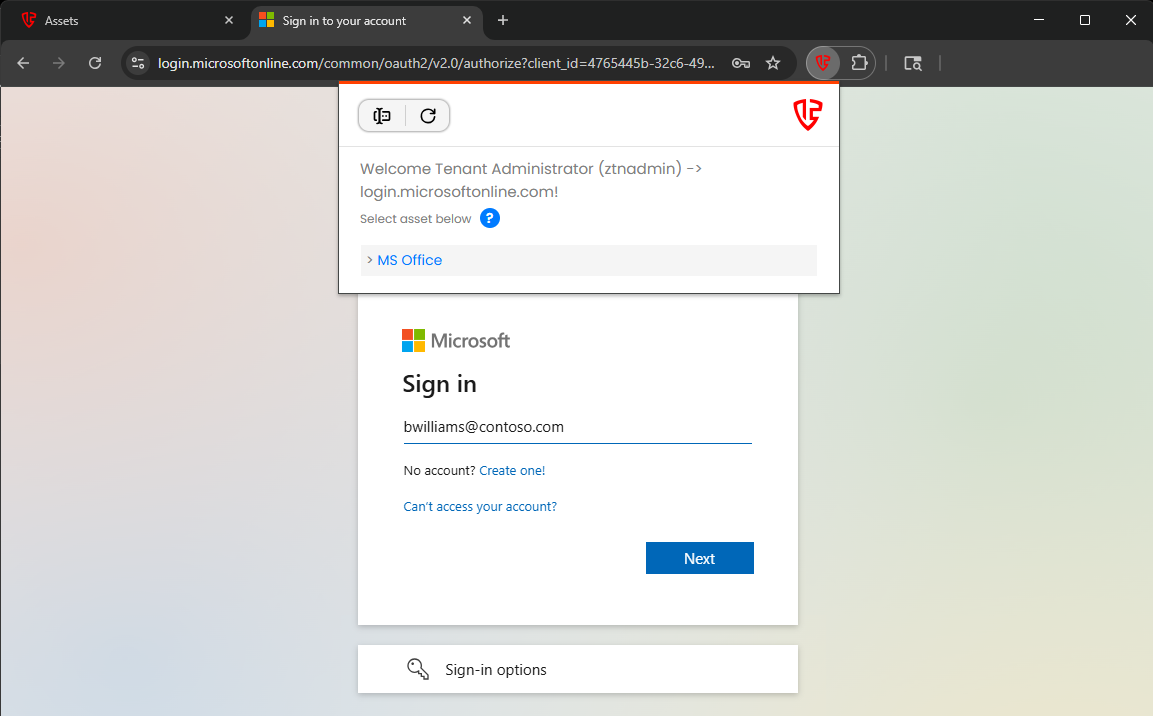Open the browser Extensions puzzle menu
The width and height of the screenshot is (1153, 716).
pos(859,63)
